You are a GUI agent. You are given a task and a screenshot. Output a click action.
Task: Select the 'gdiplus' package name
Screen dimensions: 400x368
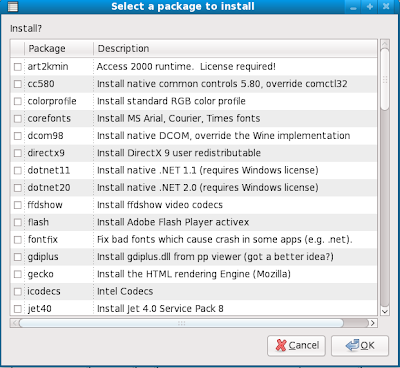tap(43, 257)
